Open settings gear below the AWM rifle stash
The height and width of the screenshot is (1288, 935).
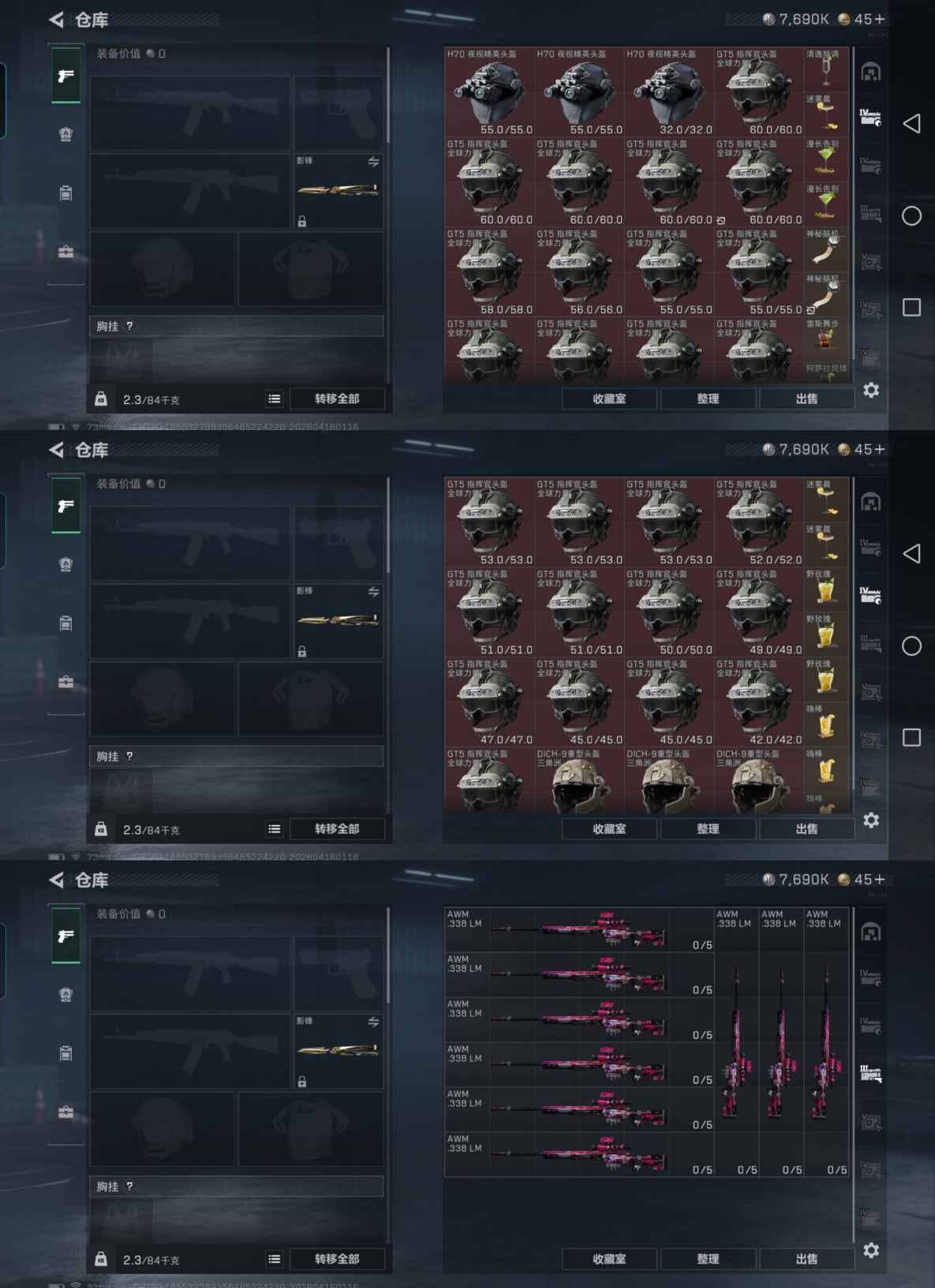point(871,1250)
